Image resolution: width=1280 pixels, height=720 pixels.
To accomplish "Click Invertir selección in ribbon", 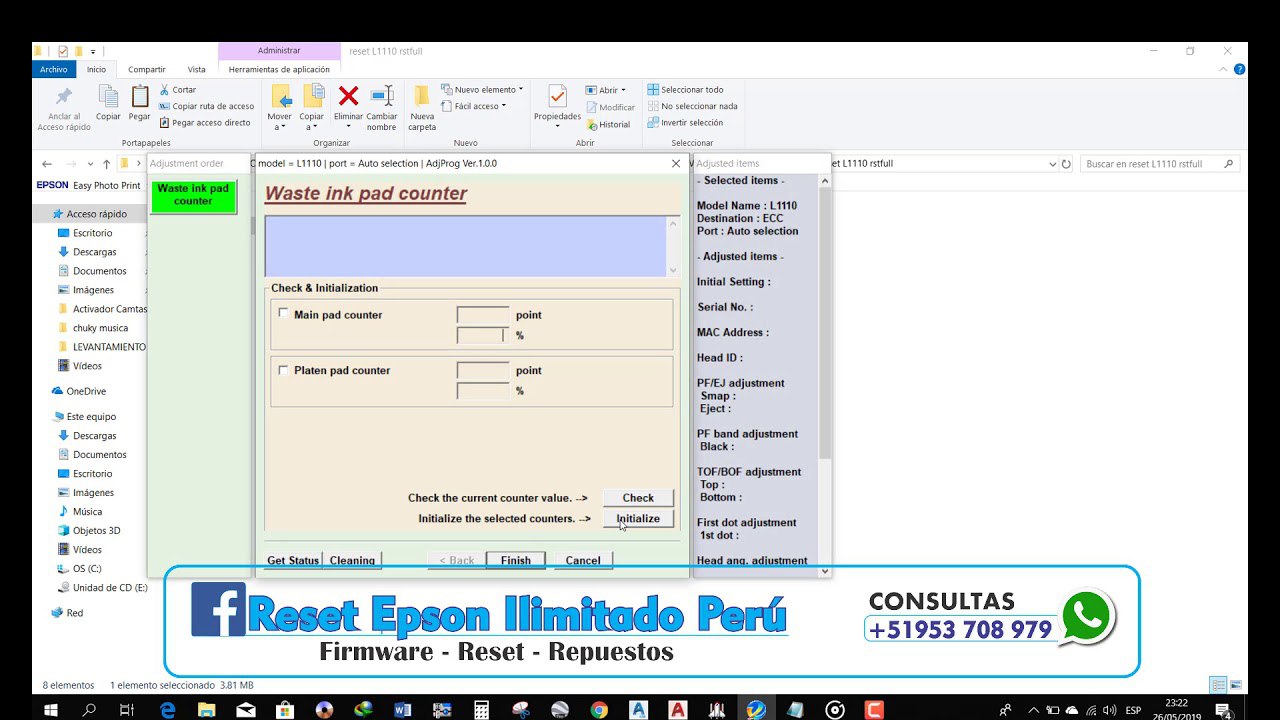I will coord(685,123).
